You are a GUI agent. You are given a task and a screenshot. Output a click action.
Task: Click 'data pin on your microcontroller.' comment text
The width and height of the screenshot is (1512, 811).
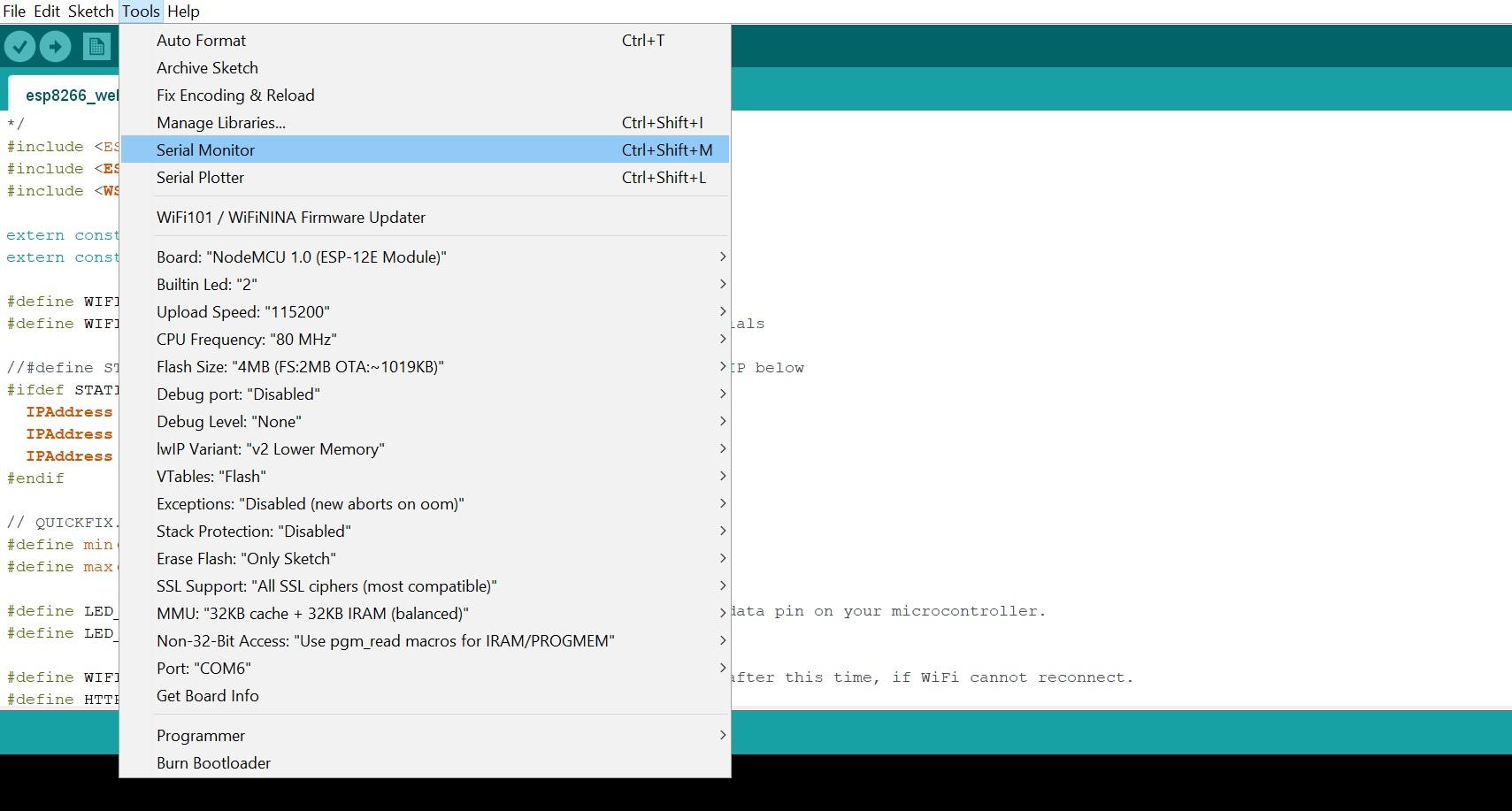coord(888,611)
